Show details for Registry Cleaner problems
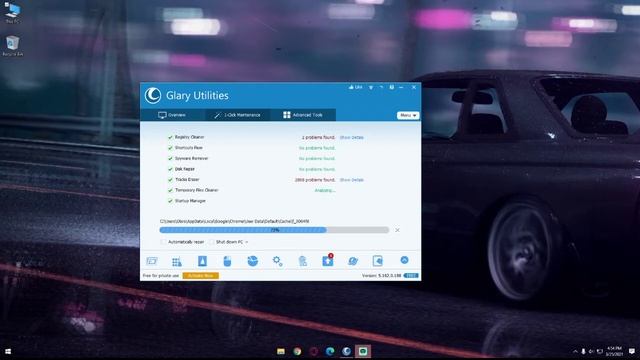The height and width of the screenshot is (360, 640). [x=351, y=138]
